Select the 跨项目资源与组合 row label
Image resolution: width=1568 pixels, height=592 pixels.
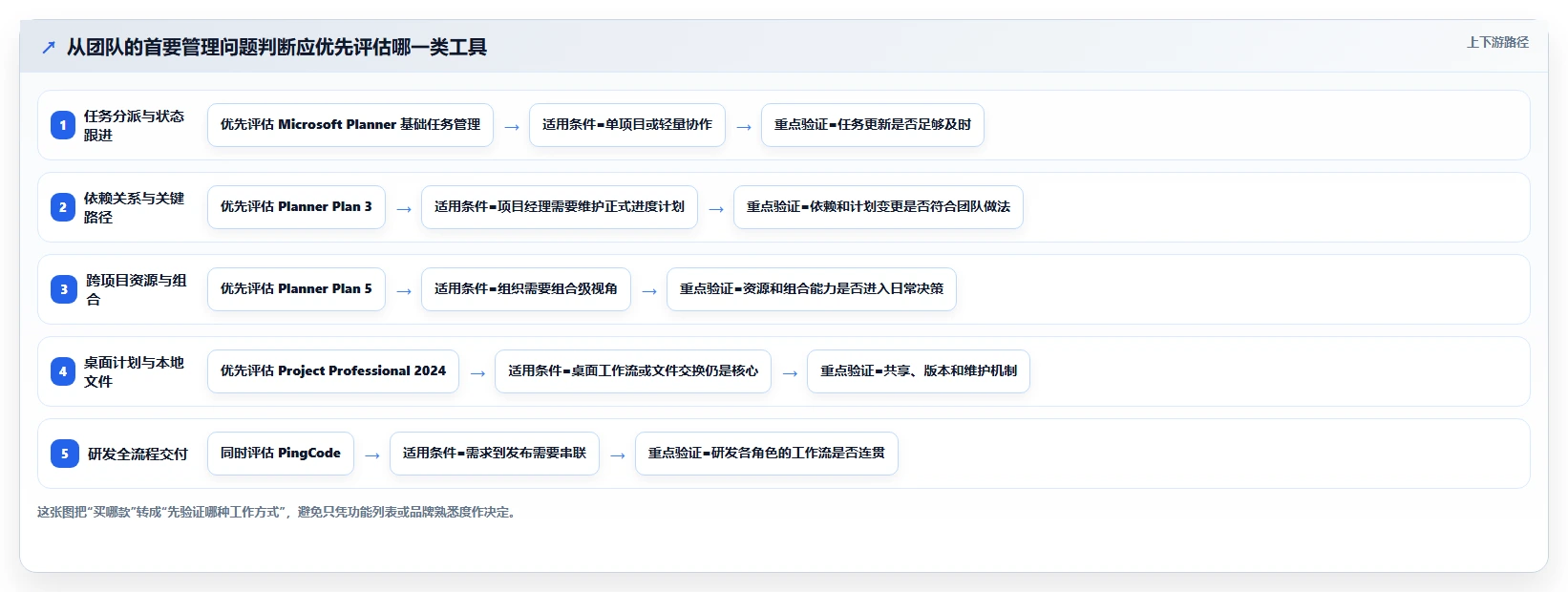[x=136, y=289]
